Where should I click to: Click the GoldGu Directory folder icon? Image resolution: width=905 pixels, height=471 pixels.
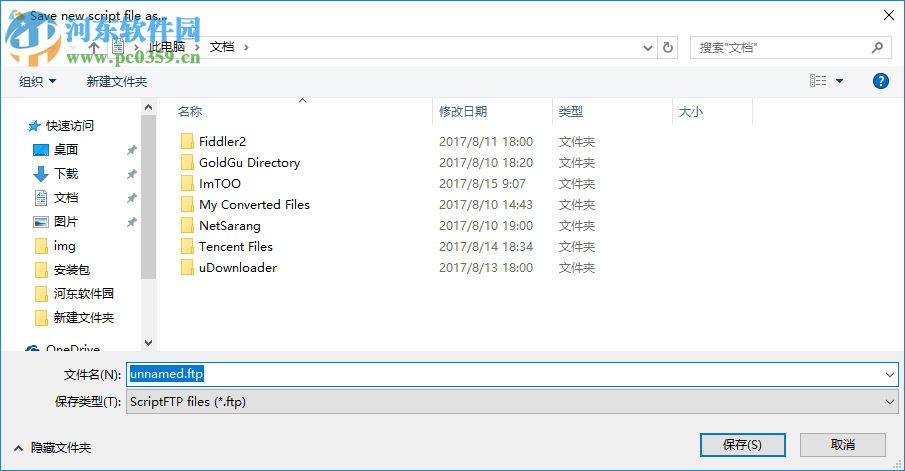click(x=187, y=162)
